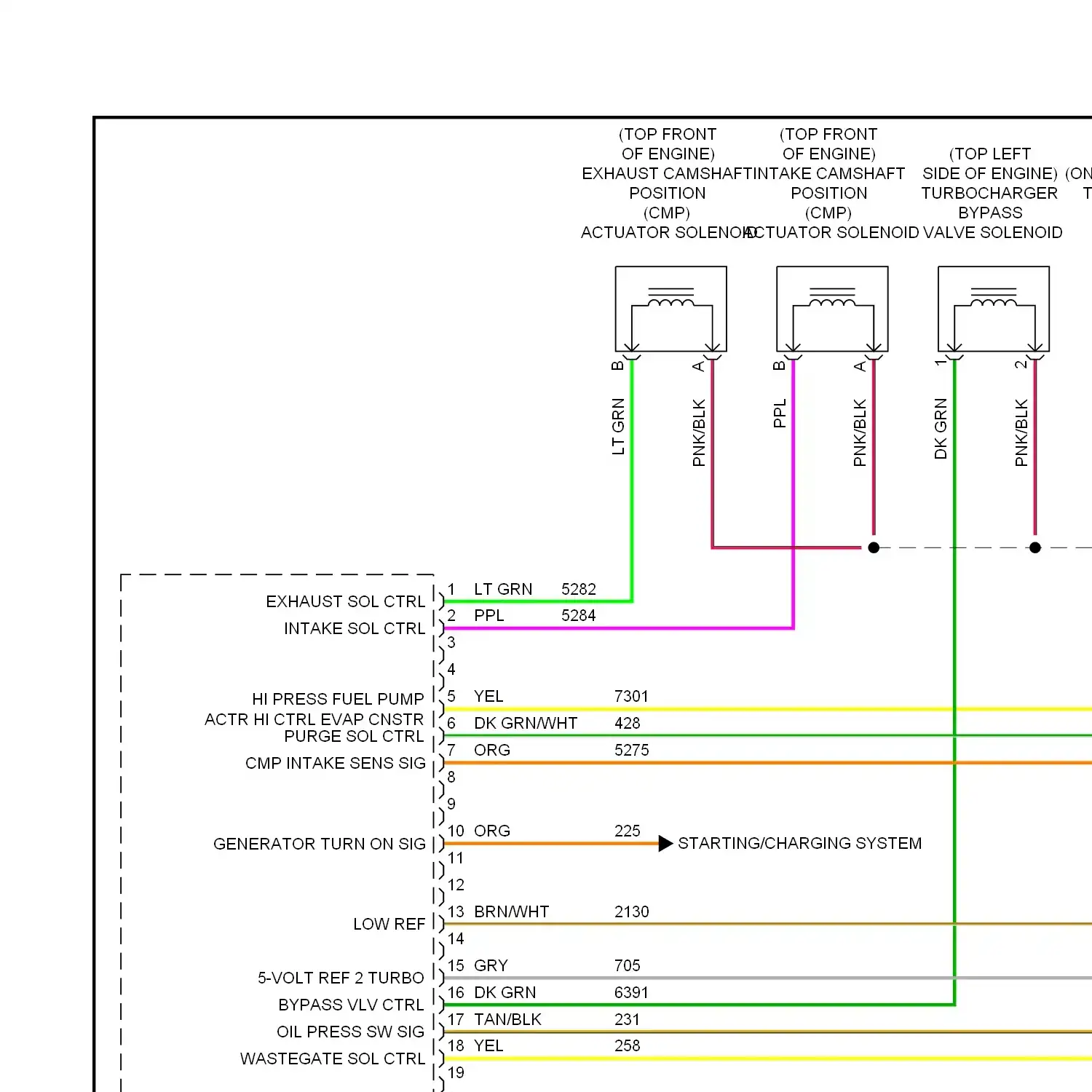Image resolution: width=1092 pixels, height=1092 pixels.
Task: Click the arrow pointing to STARTING/CHARGING SYSTEM
Action: click(x=665, y=844)
